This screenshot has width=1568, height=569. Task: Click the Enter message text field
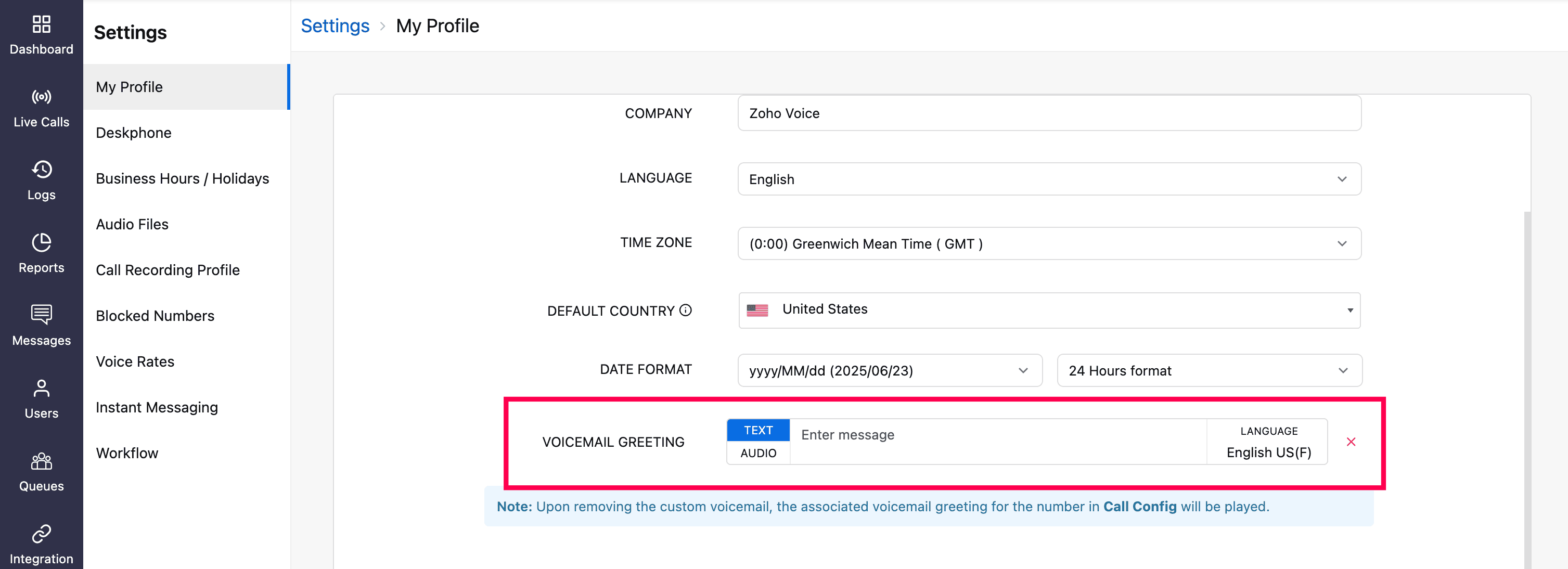pyautogui.click(x=997, y=435)
